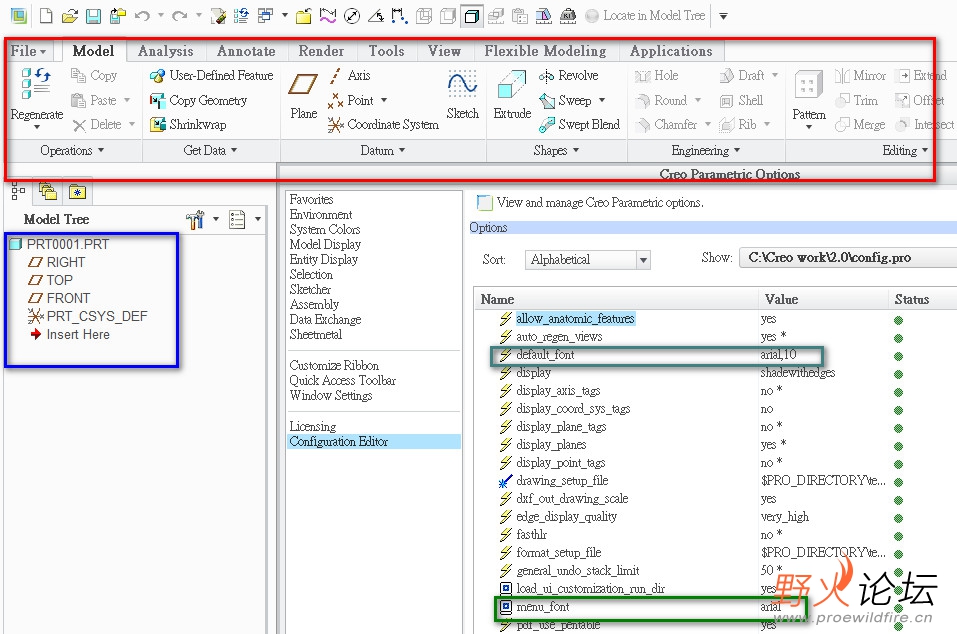
Task: Click the angle measure icon
Action: tap(375, 16)
